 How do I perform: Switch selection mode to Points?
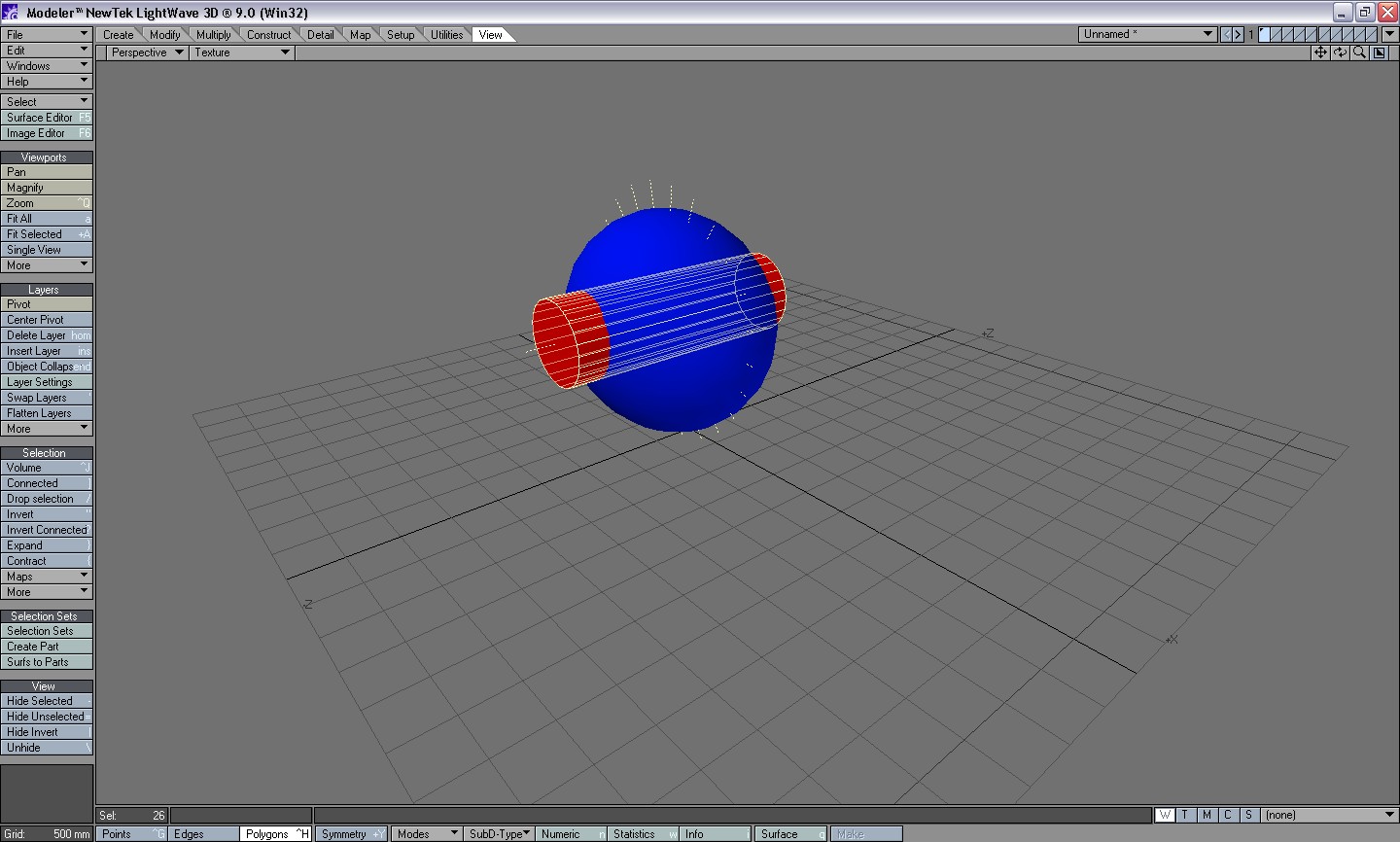click(126, 833)
